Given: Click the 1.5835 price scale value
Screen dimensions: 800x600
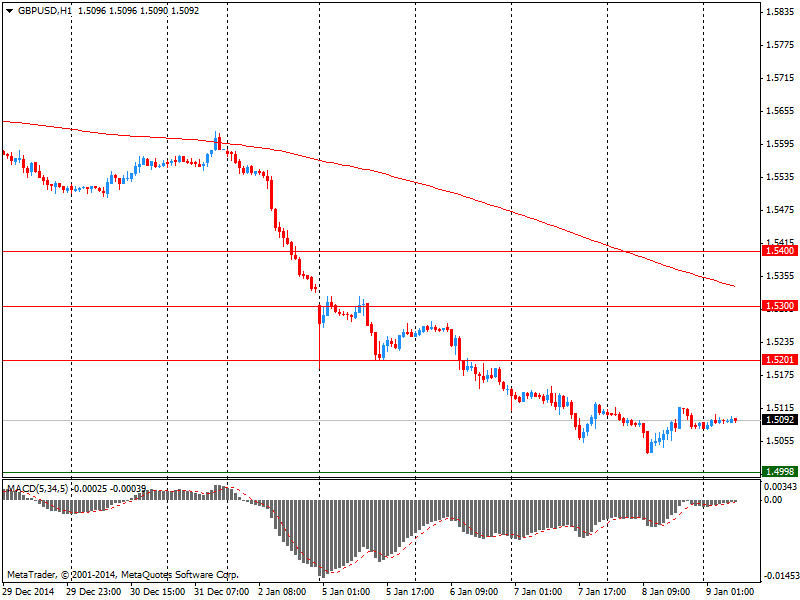Looking at the screenshot, I should coord(780,12).
